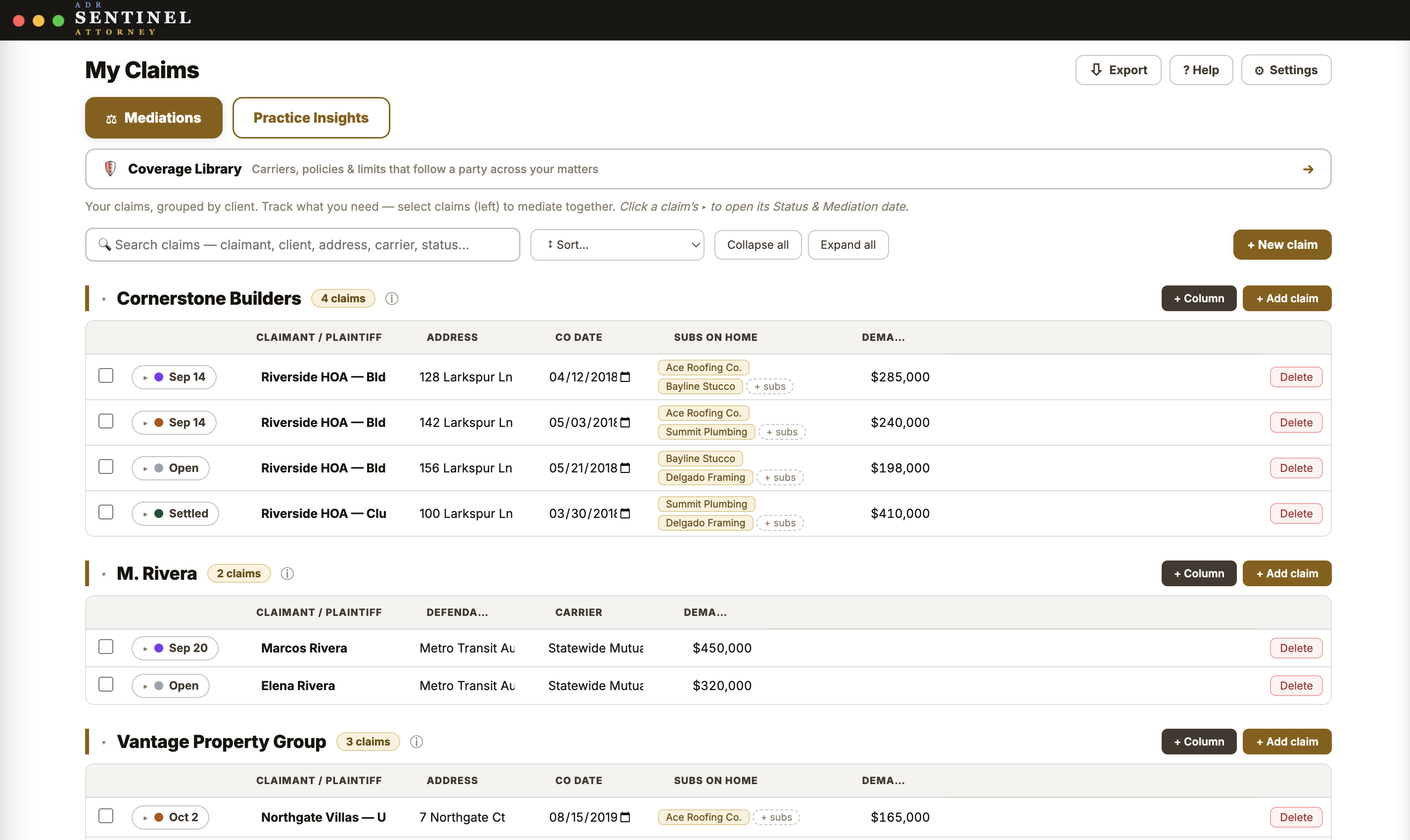This screenshot has height=840, width=1410.
Task: Collapse the M. Rivera group
Action: click(x=104, y=574)
